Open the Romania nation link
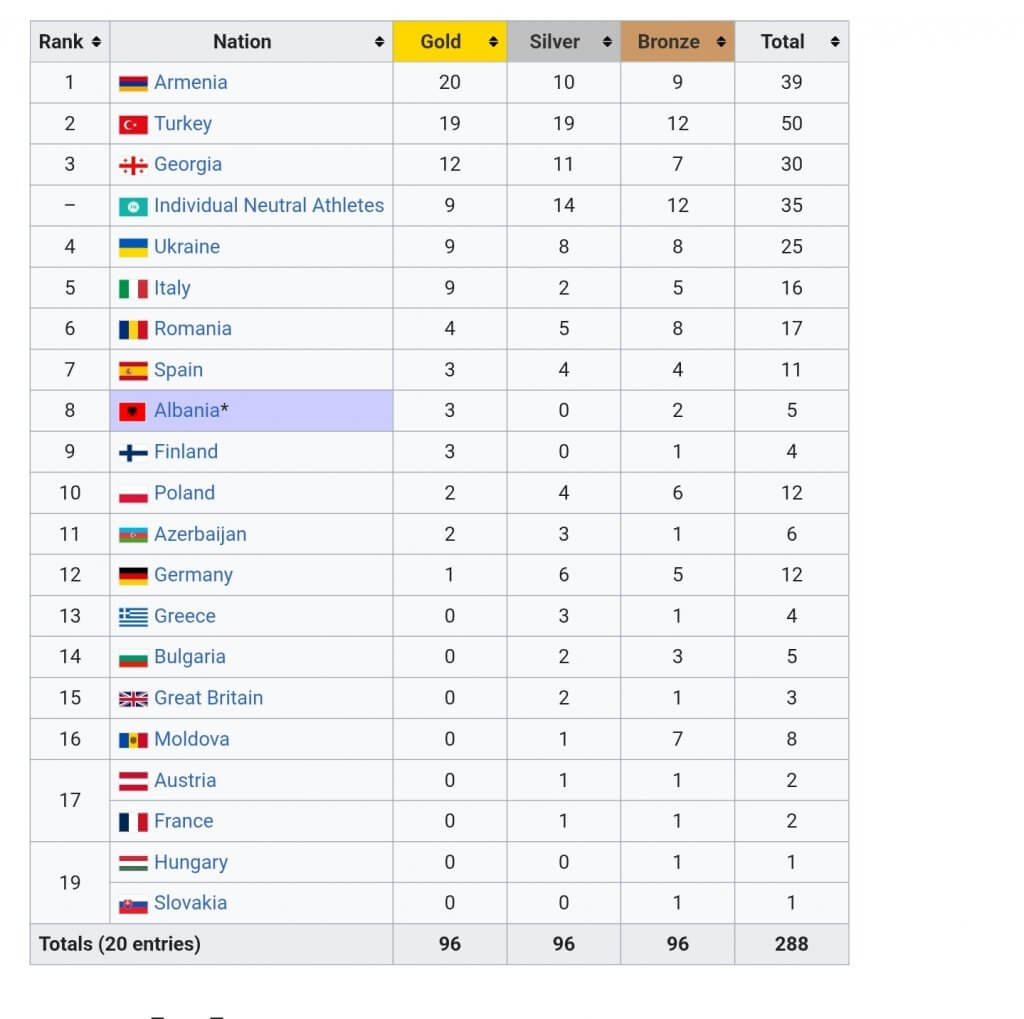This screenshot has height=1019, width=1024. pos(192,329)
